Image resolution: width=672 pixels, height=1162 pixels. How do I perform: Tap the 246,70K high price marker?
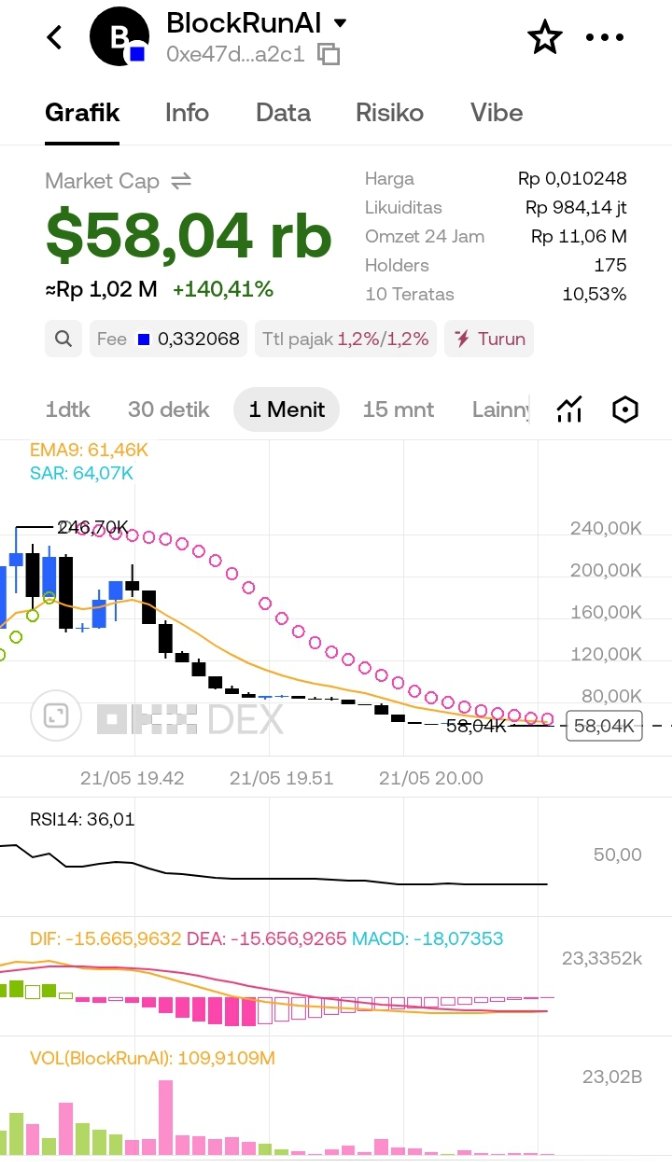[93, 528]
